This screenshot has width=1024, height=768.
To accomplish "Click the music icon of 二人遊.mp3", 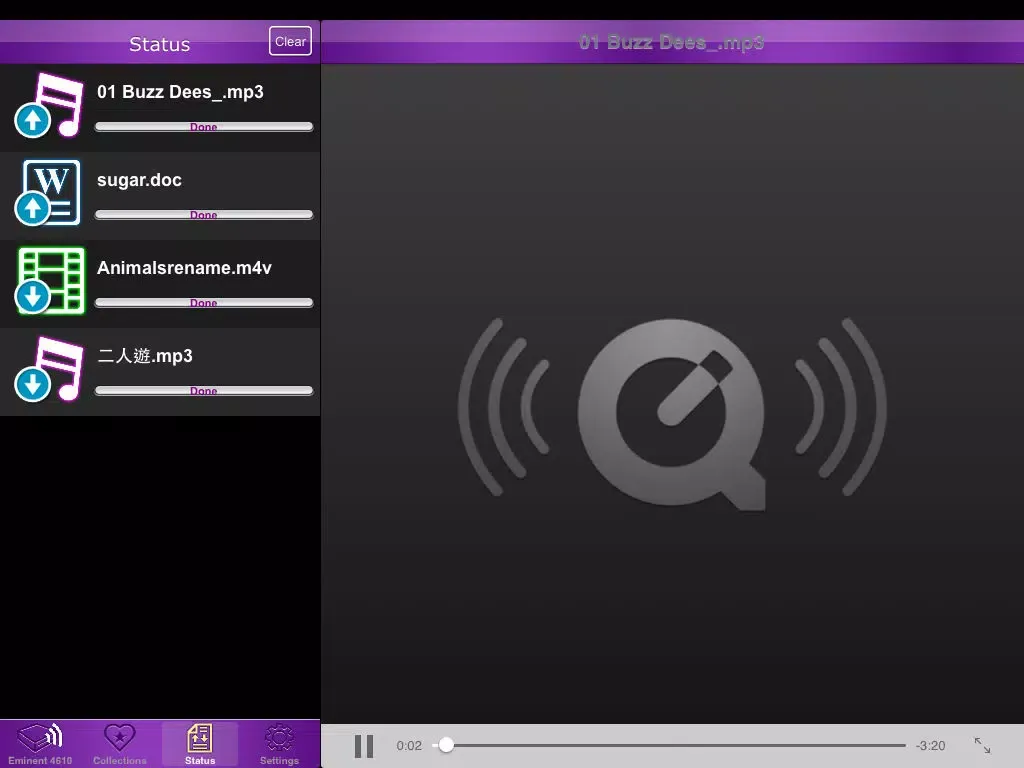I will [50, 369].
